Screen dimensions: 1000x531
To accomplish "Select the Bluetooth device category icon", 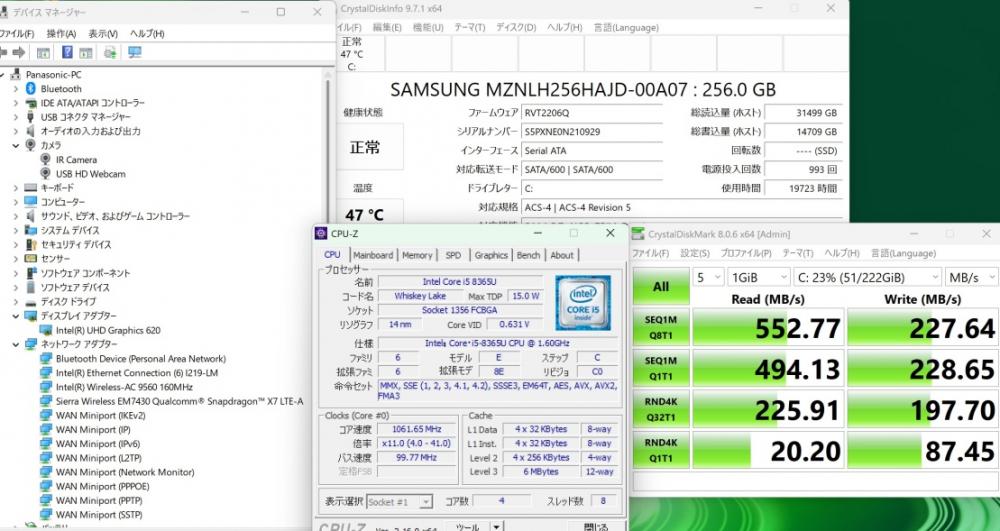I will point(31,89).
